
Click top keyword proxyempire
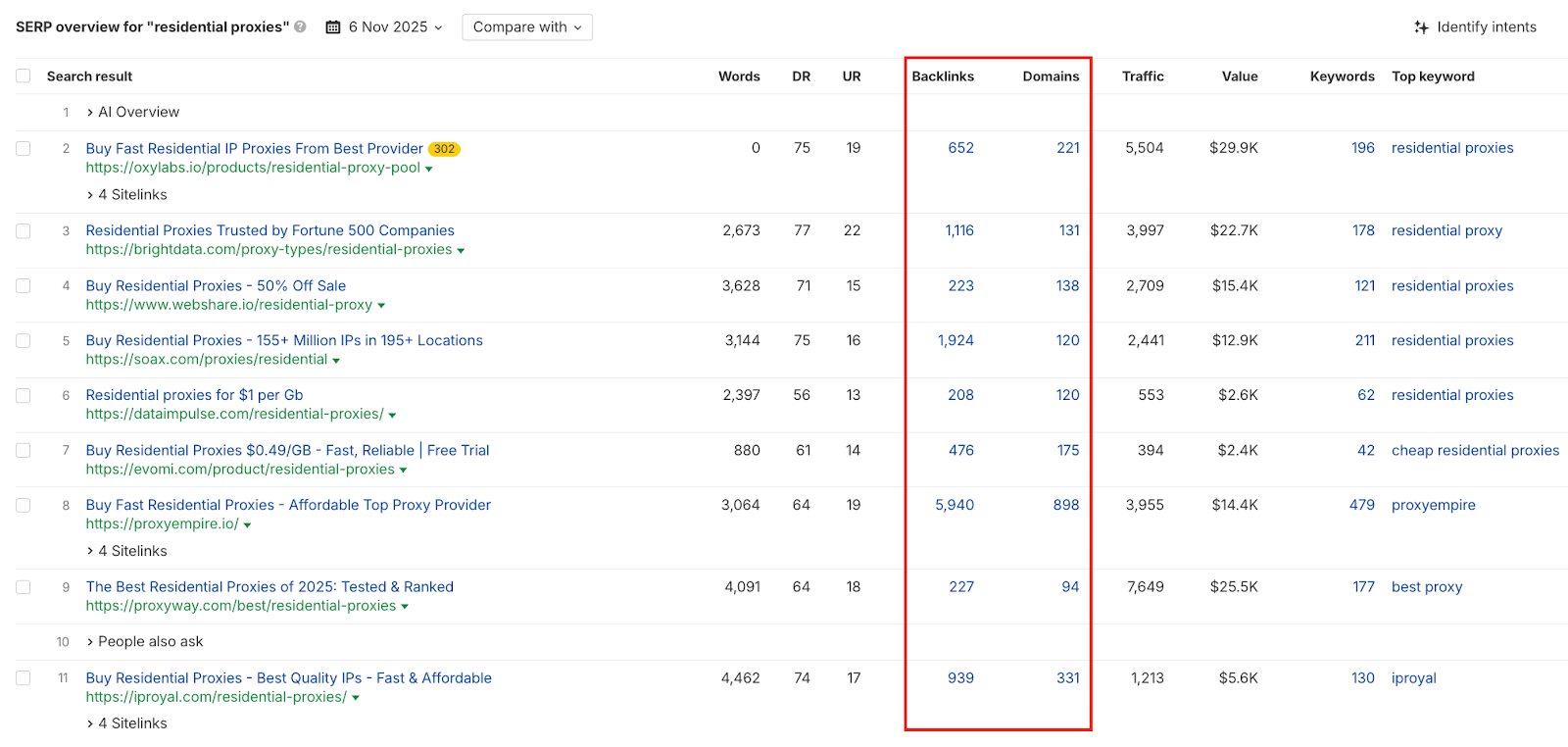(1434, 505)
